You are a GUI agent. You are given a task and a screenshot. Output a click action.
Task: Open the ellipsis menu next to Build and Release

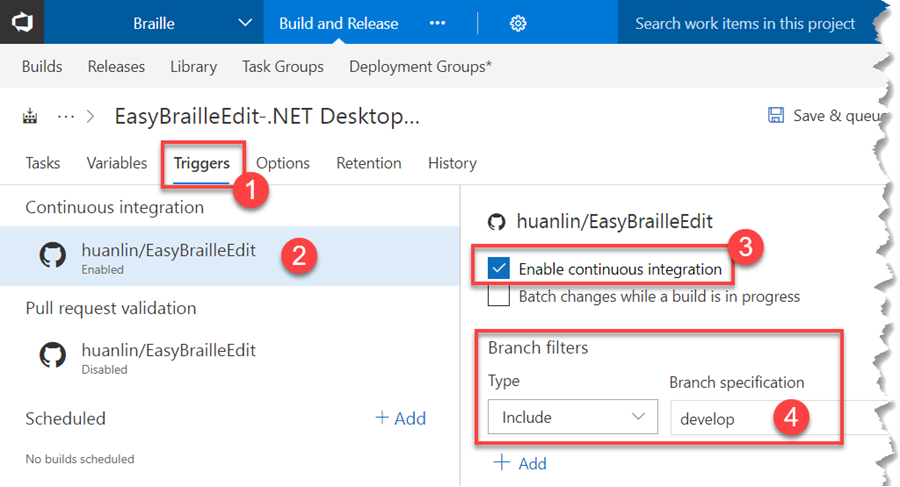(x=437, y=23)
